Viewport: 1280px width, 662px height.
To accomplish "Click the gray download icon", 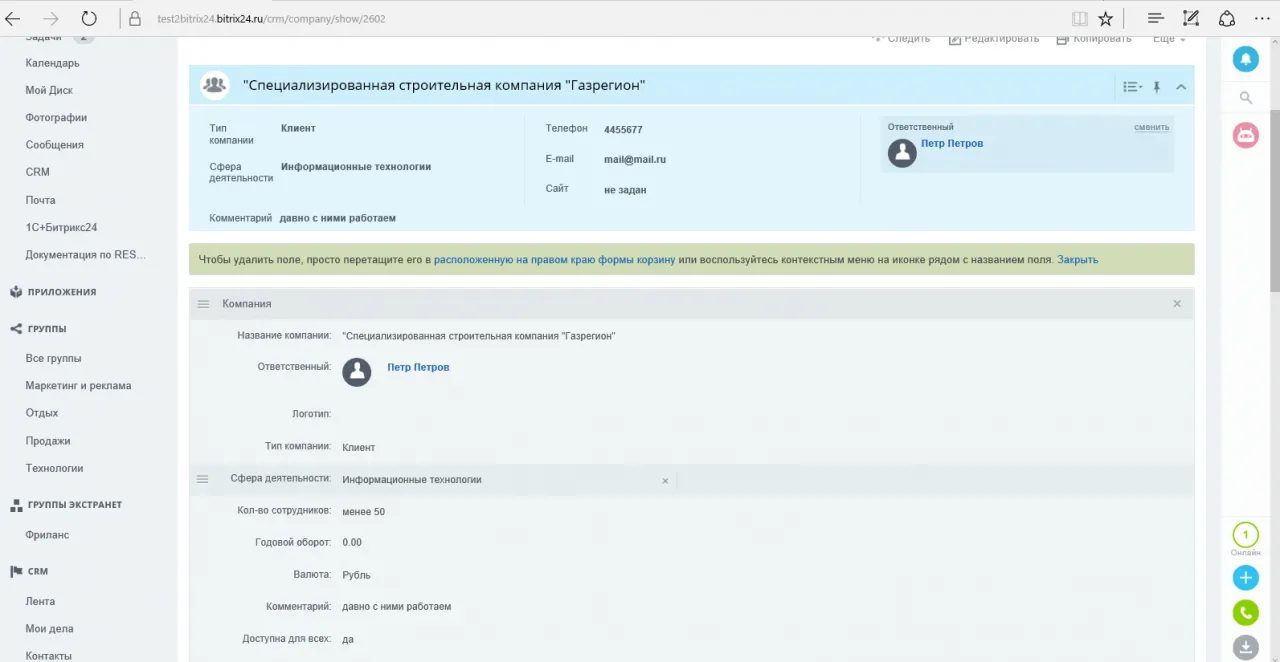I will coord(1245,647).
